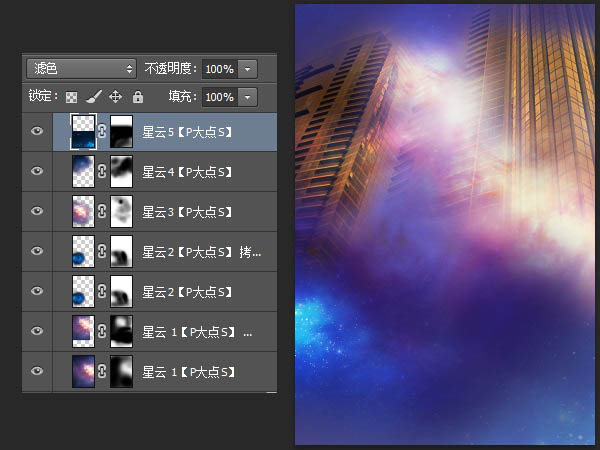Unlink mask on upper 星云 1 copy chain icon
600x450 pixels.
coord(102,331)
